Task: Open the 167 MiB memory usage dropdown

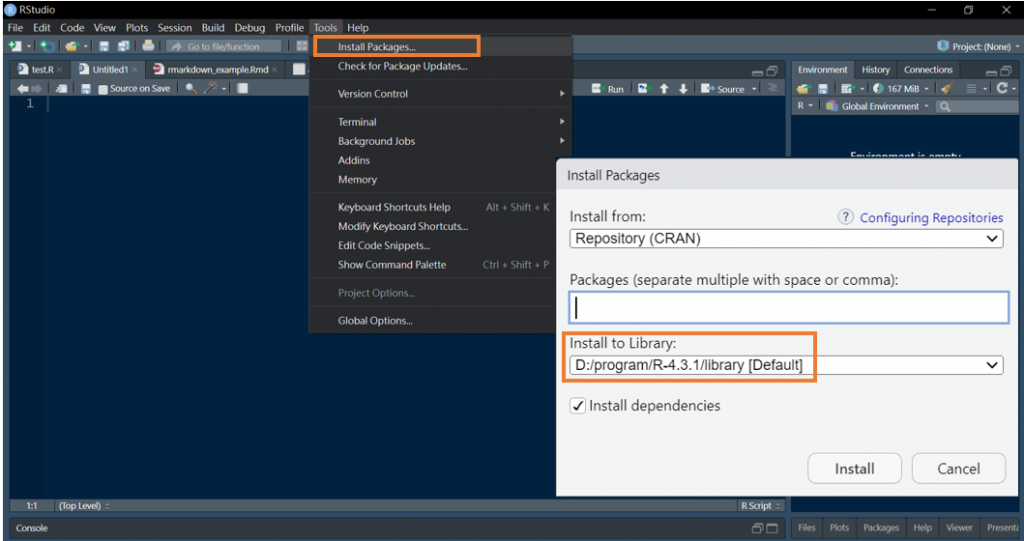Action: point(901,88)
